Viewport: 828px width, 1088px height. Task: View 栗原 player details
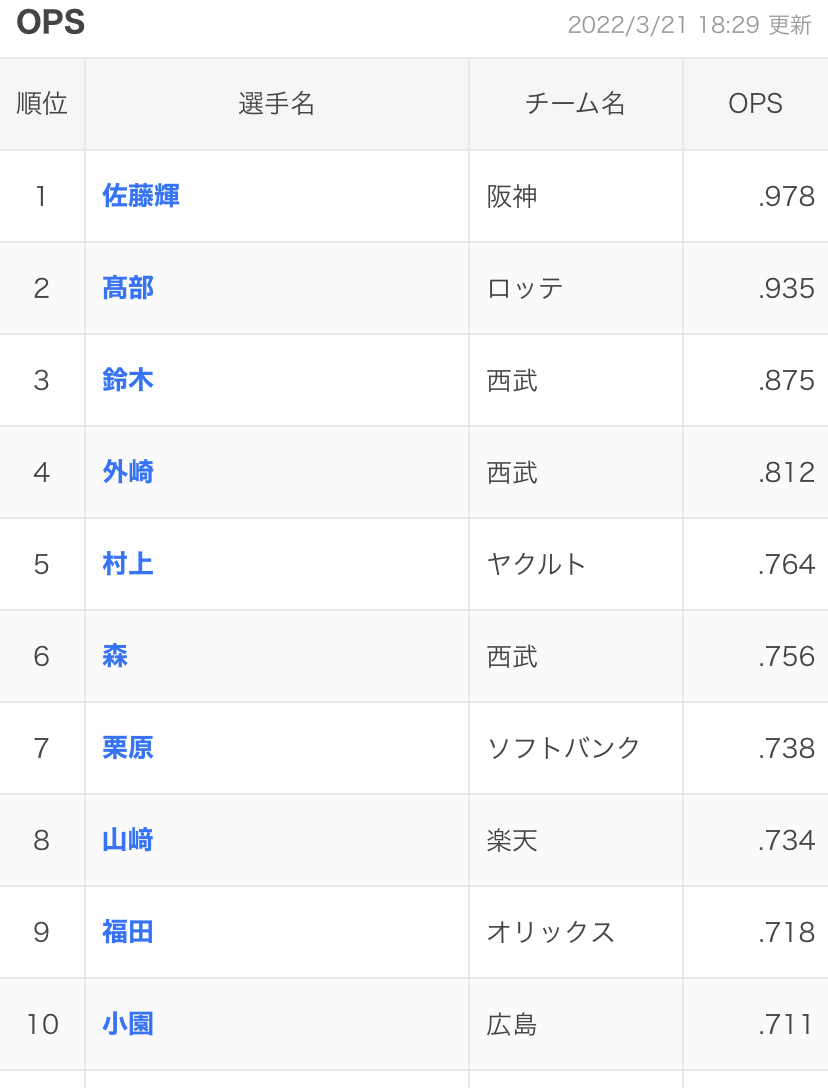coord(128,748)
